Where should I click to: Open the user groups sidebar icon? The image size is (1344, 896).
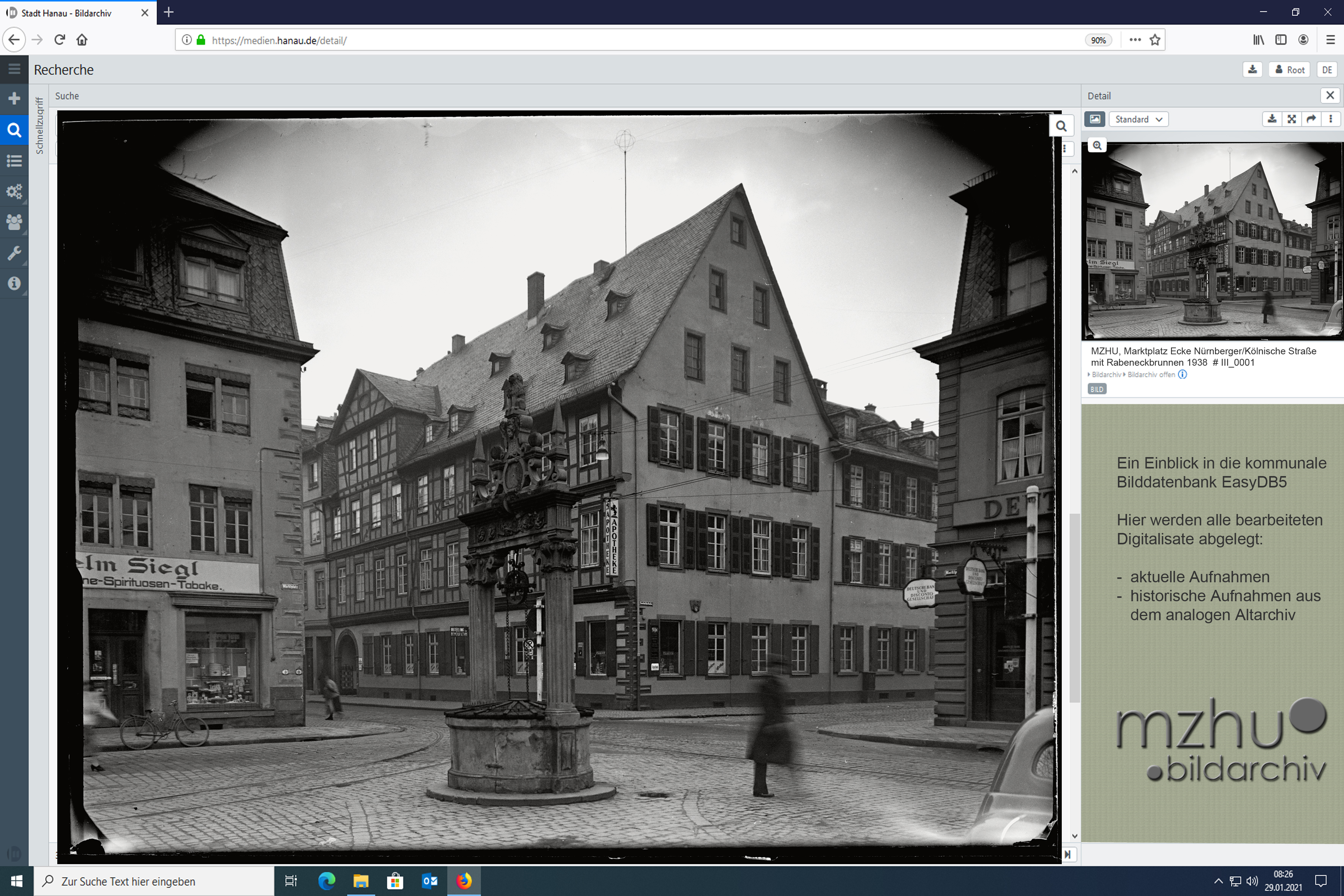[x=14, y=222]
